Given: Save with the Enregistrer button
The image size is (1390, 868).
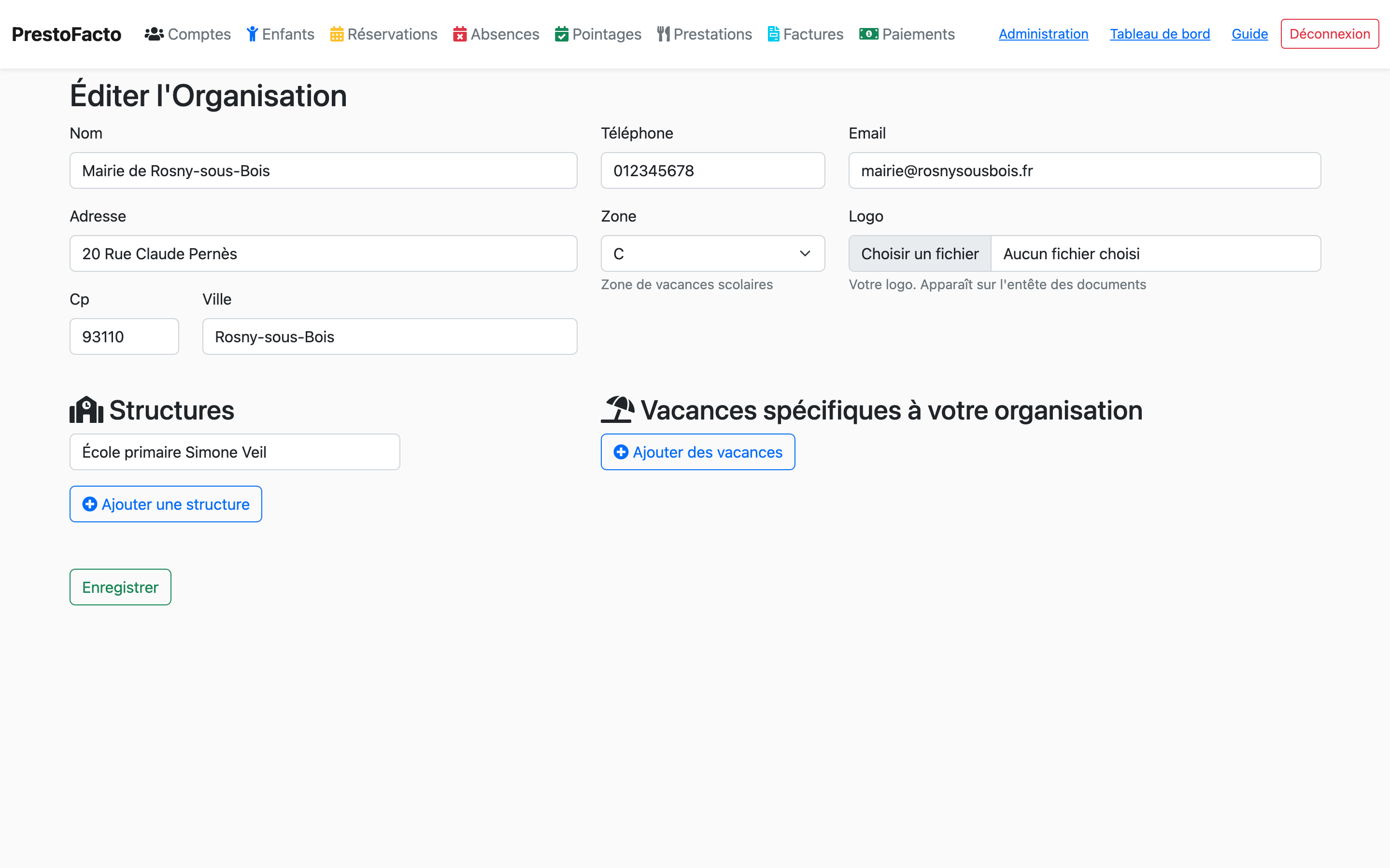Looking at the screenshot, I should pyautogui.click(x=120, y=587).
